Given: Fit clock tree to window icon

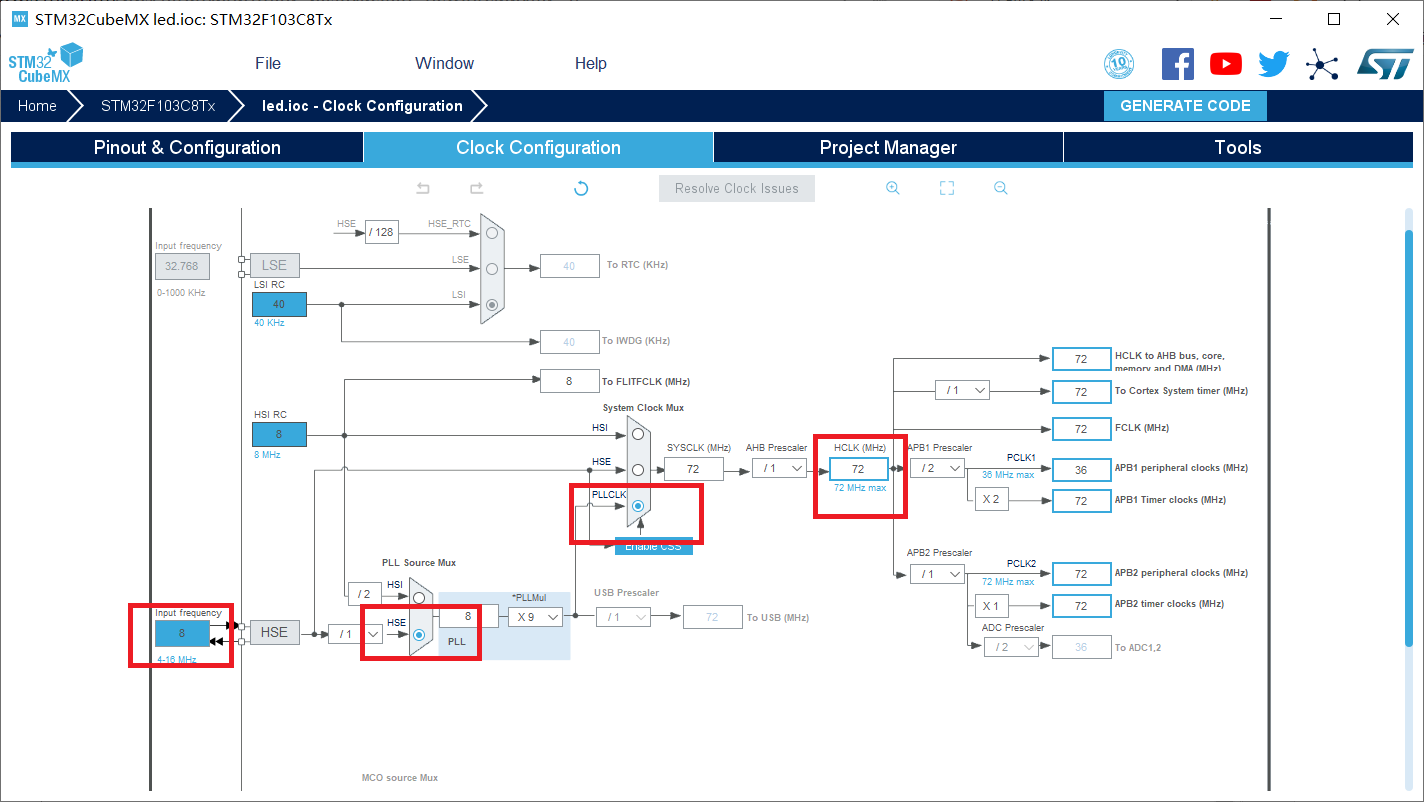Looking at the screenshot, I should pos(947,188).
